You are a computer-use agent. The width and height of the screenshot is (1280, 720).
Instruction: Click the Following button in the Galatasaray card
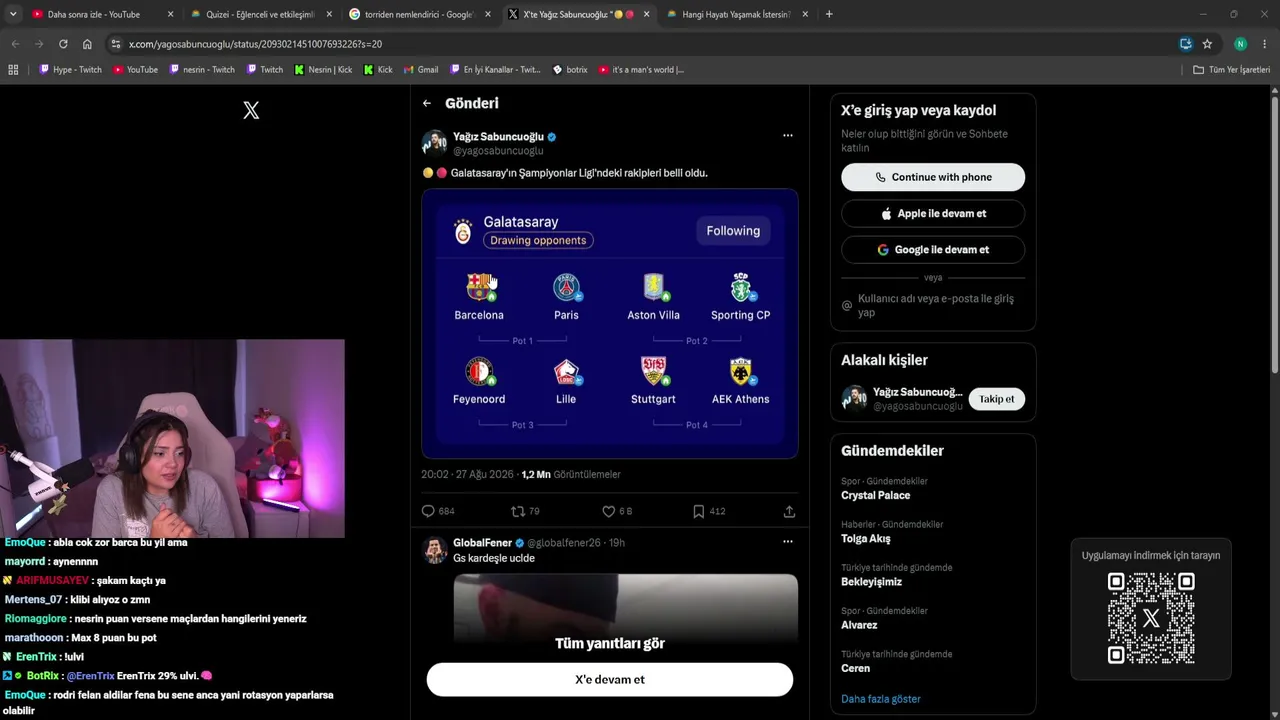pyautogui.click(x=733, y=231)
